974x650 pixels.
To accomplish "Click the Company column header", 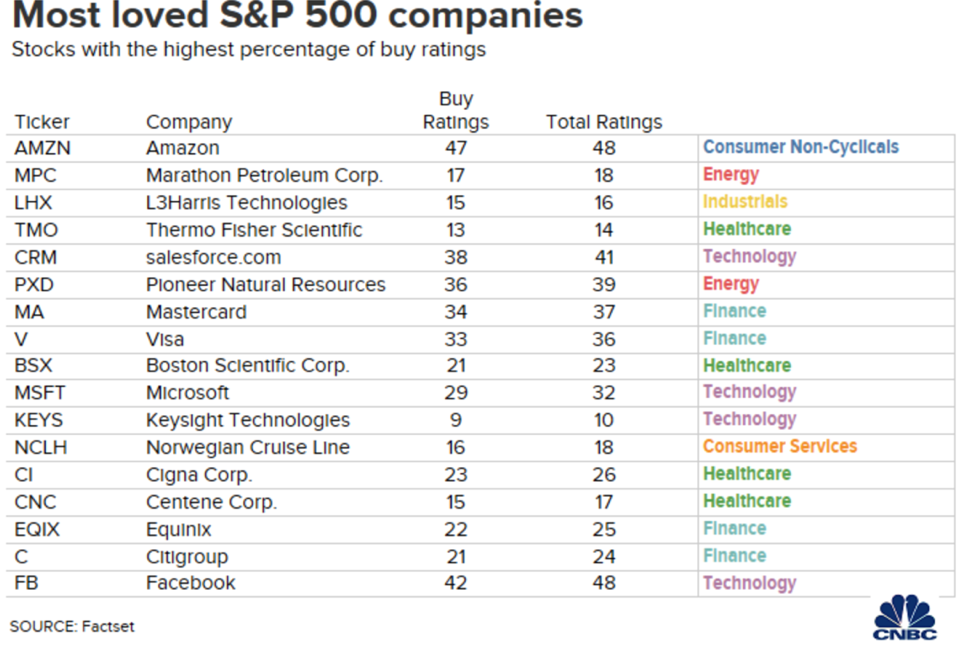I will (189, 122).
